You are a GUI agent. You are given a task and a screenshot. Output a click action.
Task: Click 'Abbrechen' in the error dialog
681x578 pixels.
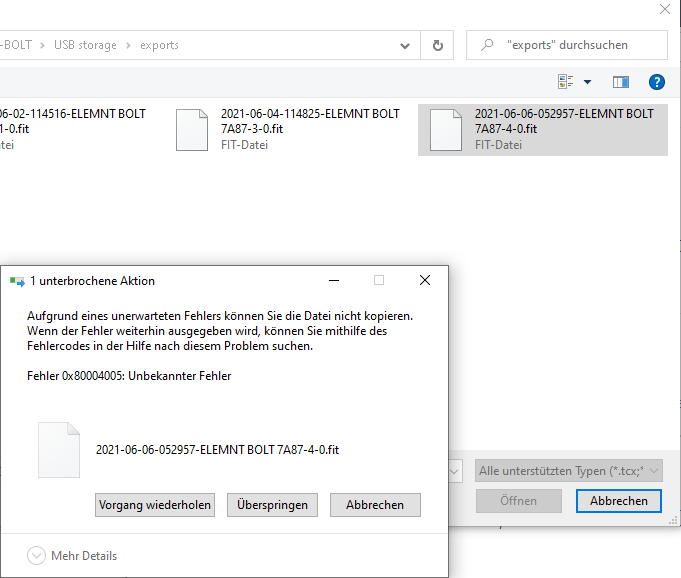point(375,505)
